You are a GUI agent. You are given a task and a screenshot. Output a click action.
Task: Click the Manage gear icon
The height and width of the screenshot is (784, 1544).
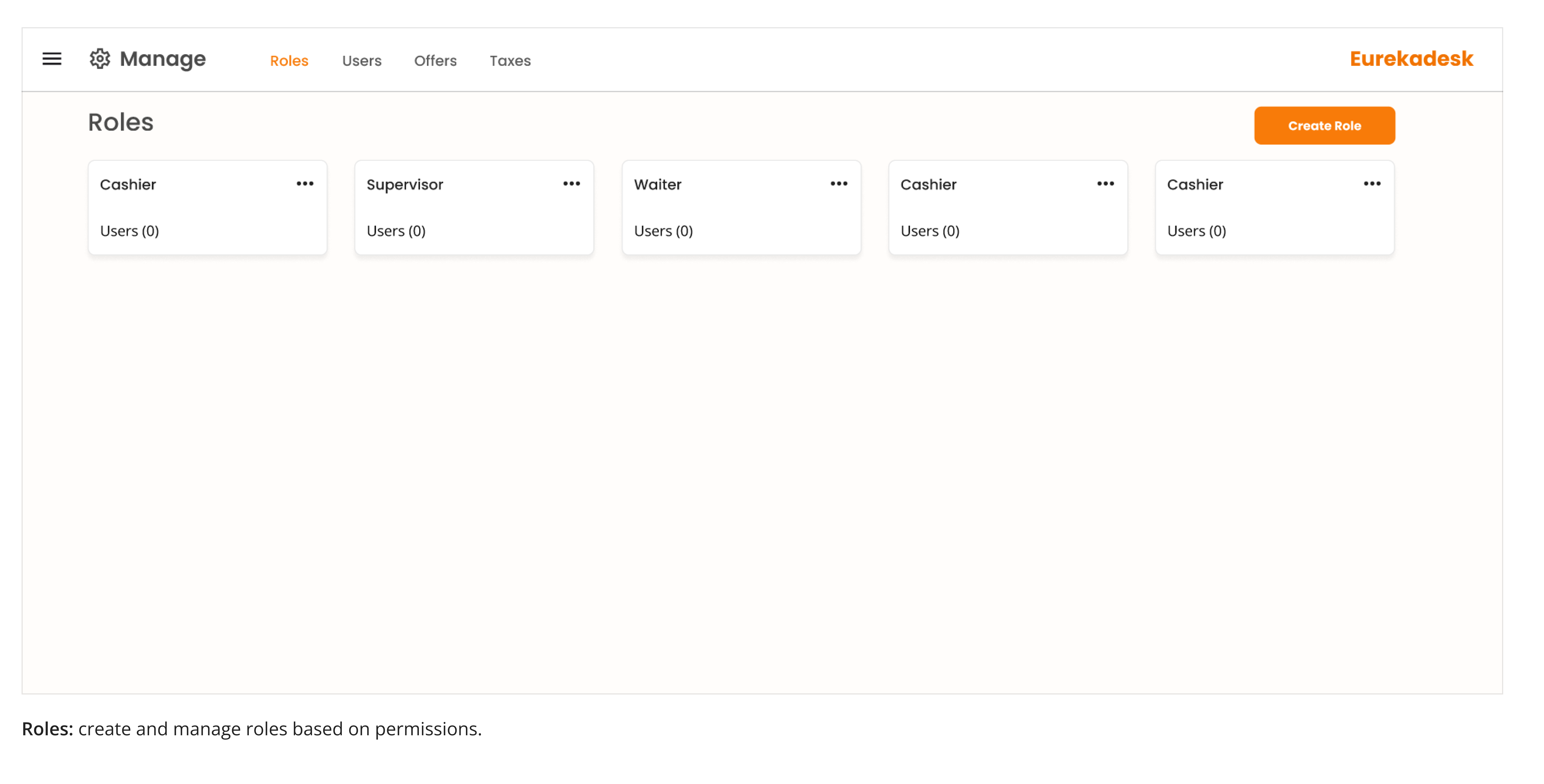pos(100,59)
